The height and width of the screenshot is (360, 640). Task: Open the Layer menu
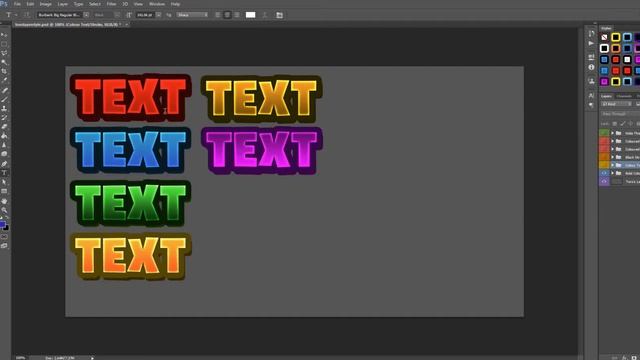pyautogui.click(x=63, y=4)
